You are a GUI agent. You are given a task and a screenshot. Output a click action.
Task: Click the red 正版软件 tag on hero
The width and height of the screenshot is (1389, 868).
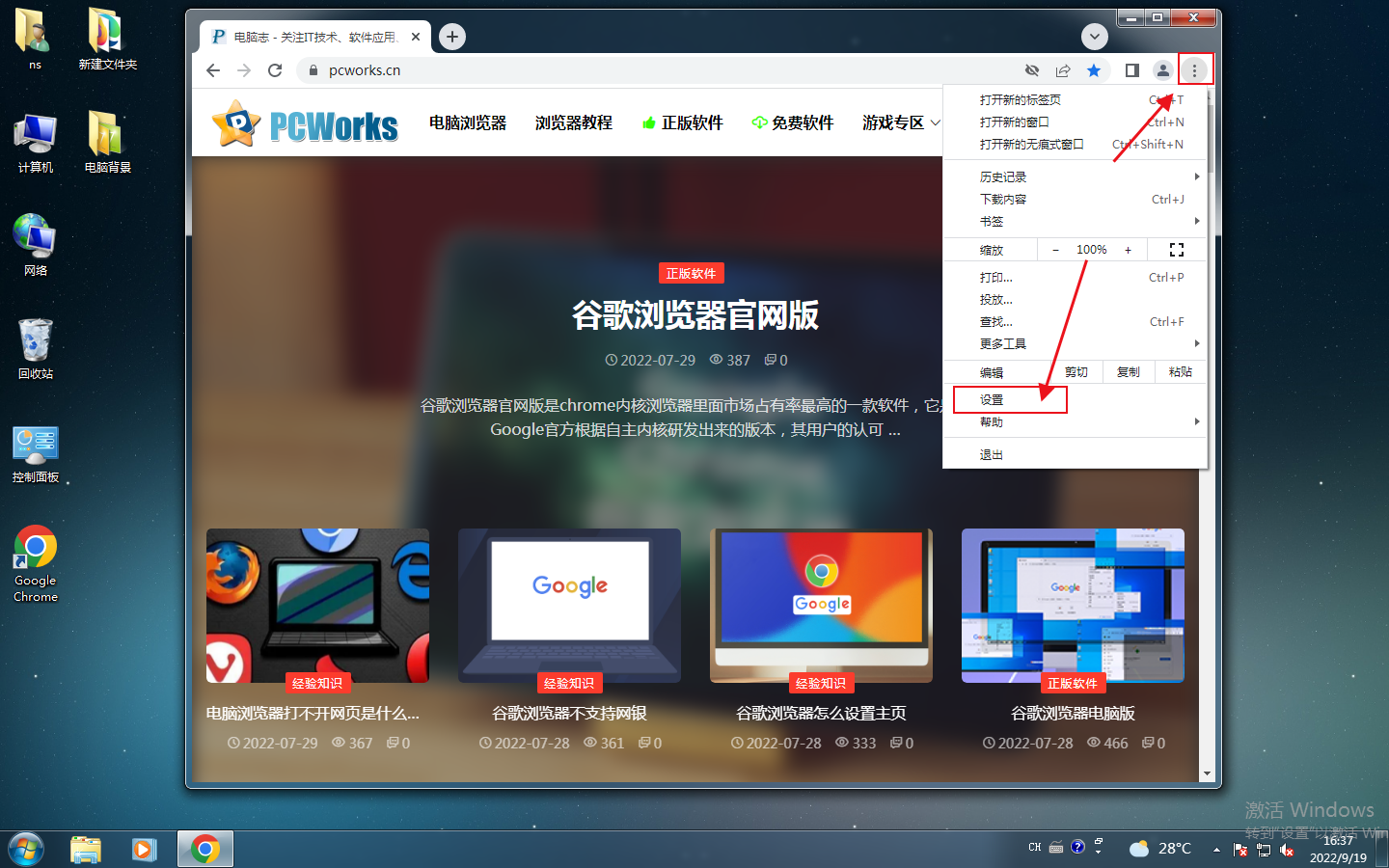click(691, 273)
